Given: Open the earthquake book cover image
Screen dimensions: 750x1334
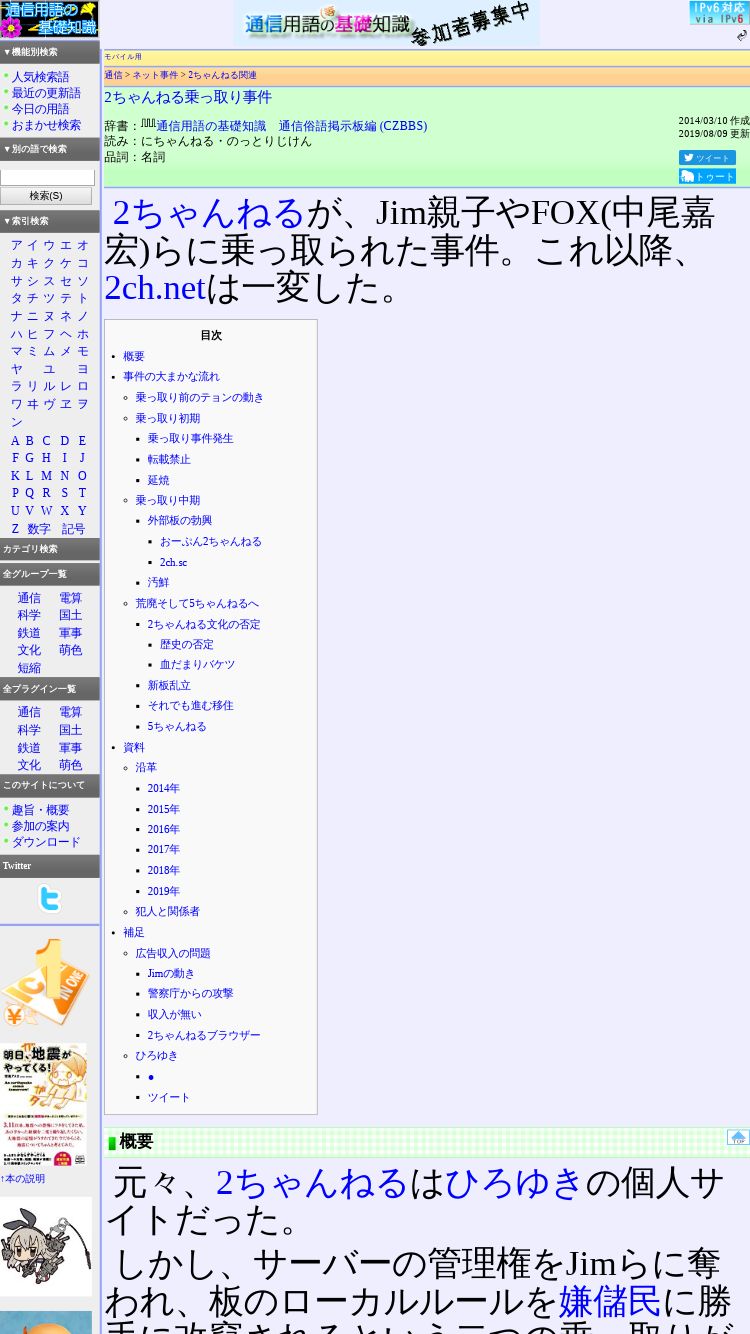Looking at the screenshot, I should pyautogui.click(x=43, y=1105).
